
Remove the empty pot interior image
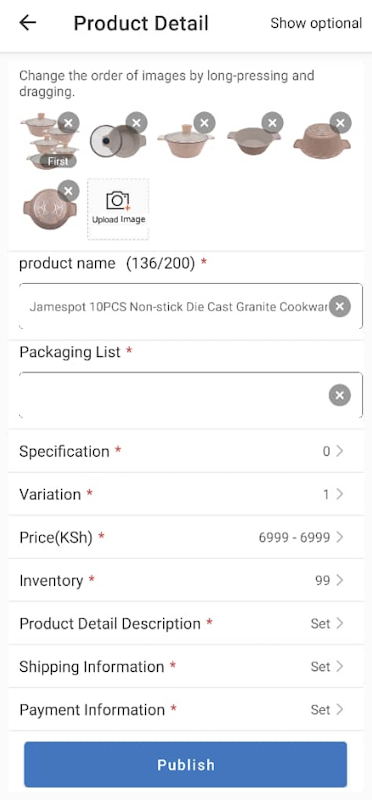272,122
